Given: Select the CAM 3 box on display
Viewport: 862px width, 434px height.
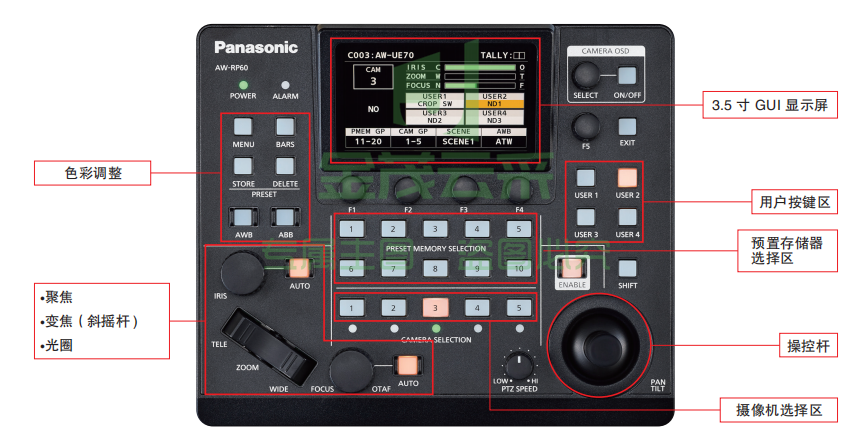Looking at the screenshot, I should [373, 76].
